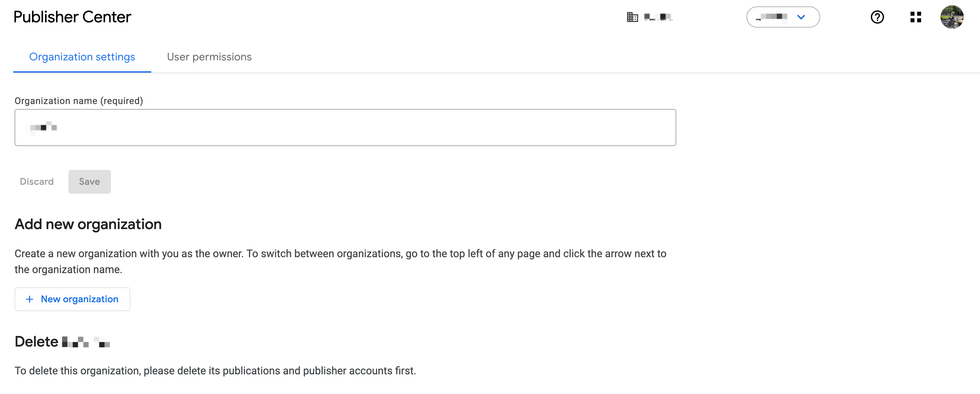Click the organization building icon in header

632,18
